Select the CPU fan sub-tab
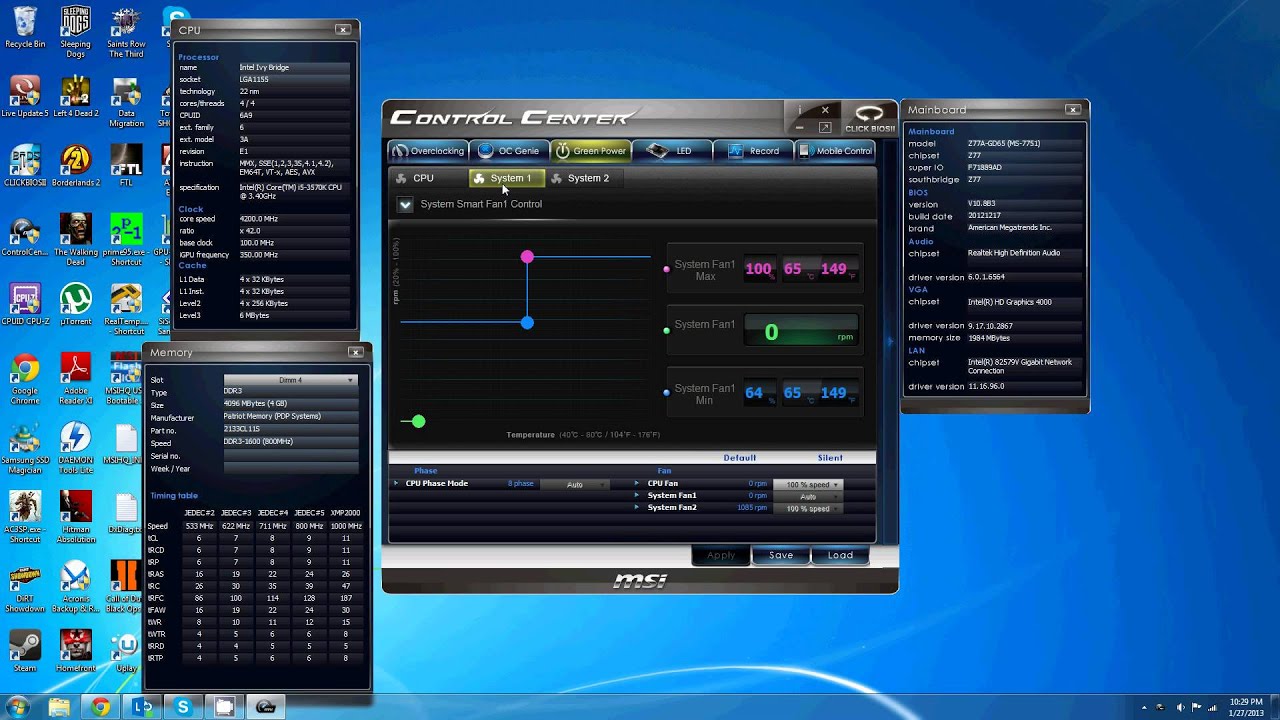 415,178
